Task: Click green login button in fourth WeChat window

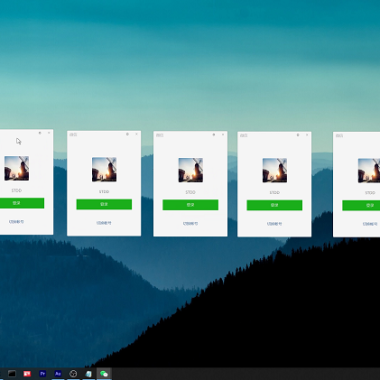Action: [274, 205]
